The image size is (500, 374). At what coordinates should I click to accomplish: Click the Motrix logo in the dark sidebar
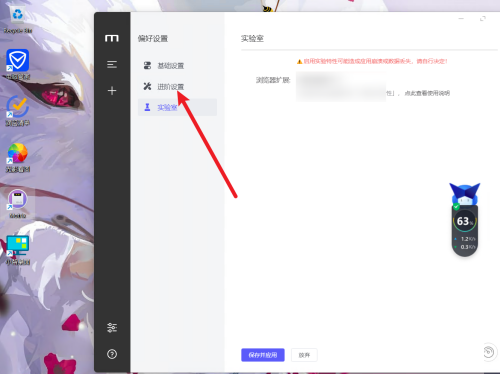click(x=112, y=38)
